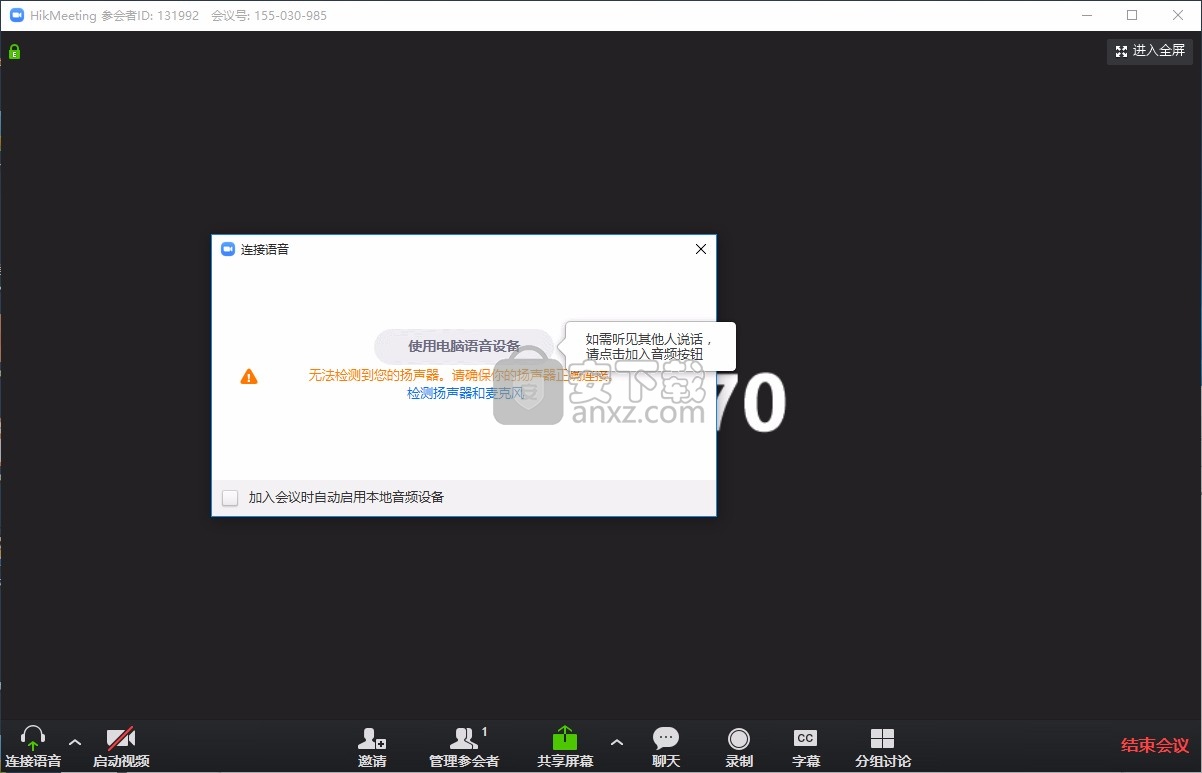Click the 无法检测到您的扬声器 warning text
This screenshot has width=1202, height=773.
(x=458, y=375)
